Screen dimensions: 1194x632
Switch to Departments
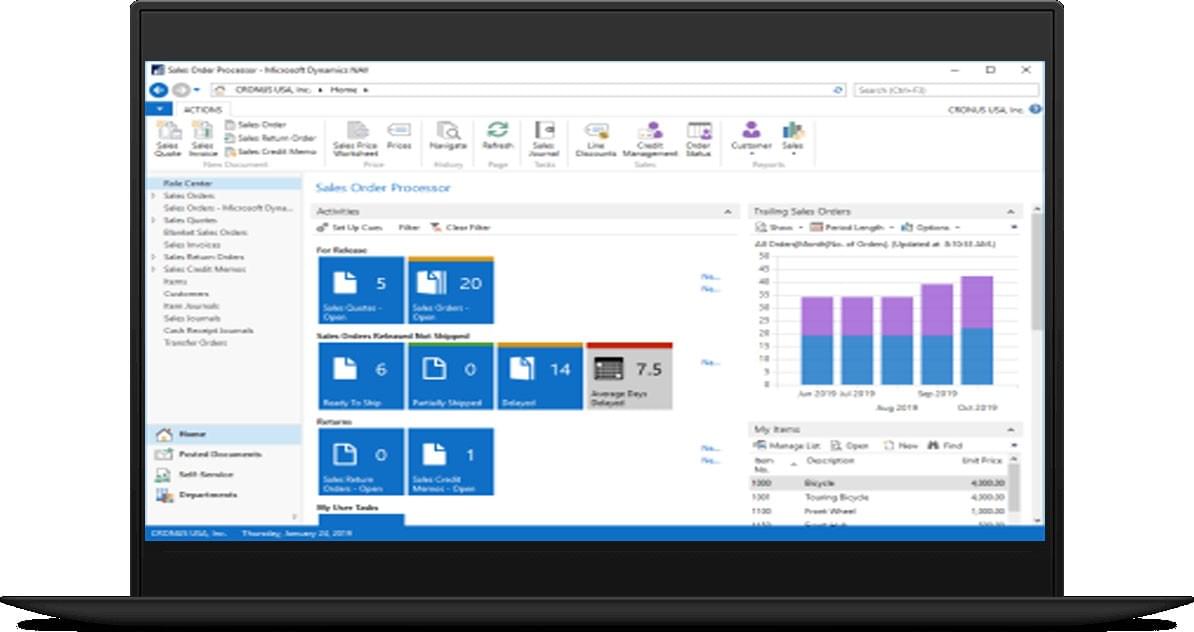click(x=224, y=495)
